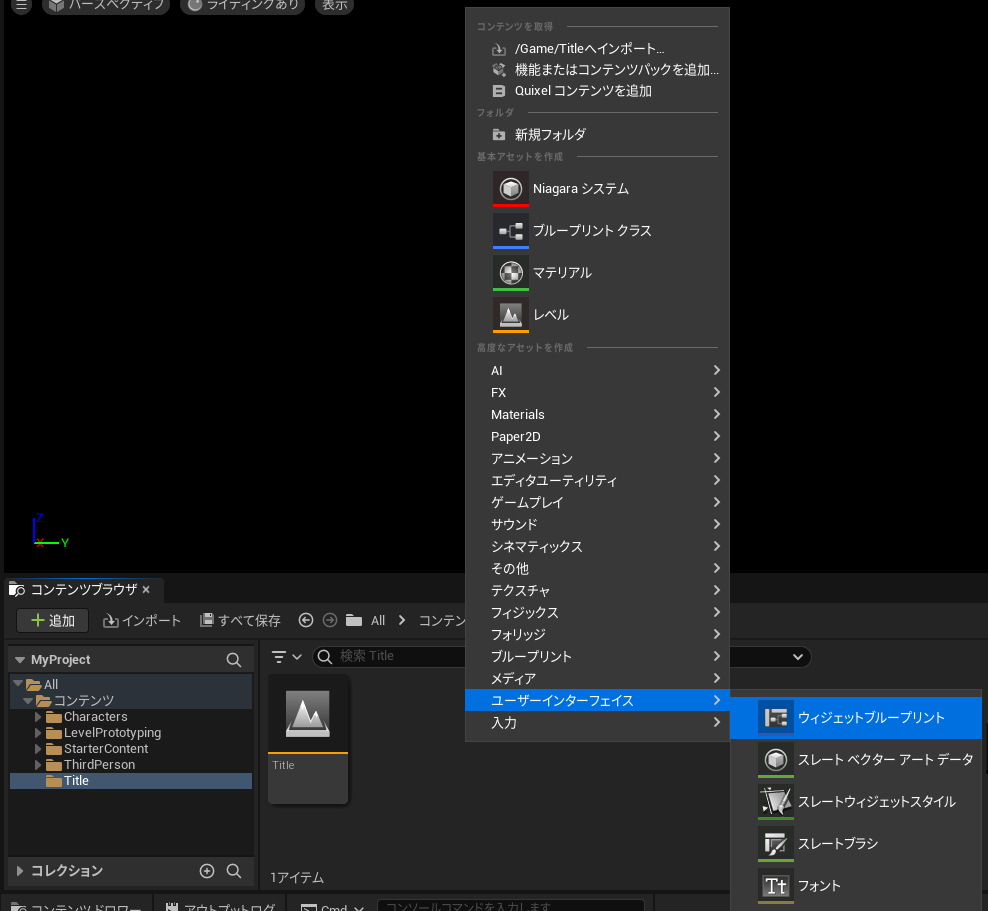Expand the FX submenu
The height and width of the screenshot is (911, 988).
[597, 392]
